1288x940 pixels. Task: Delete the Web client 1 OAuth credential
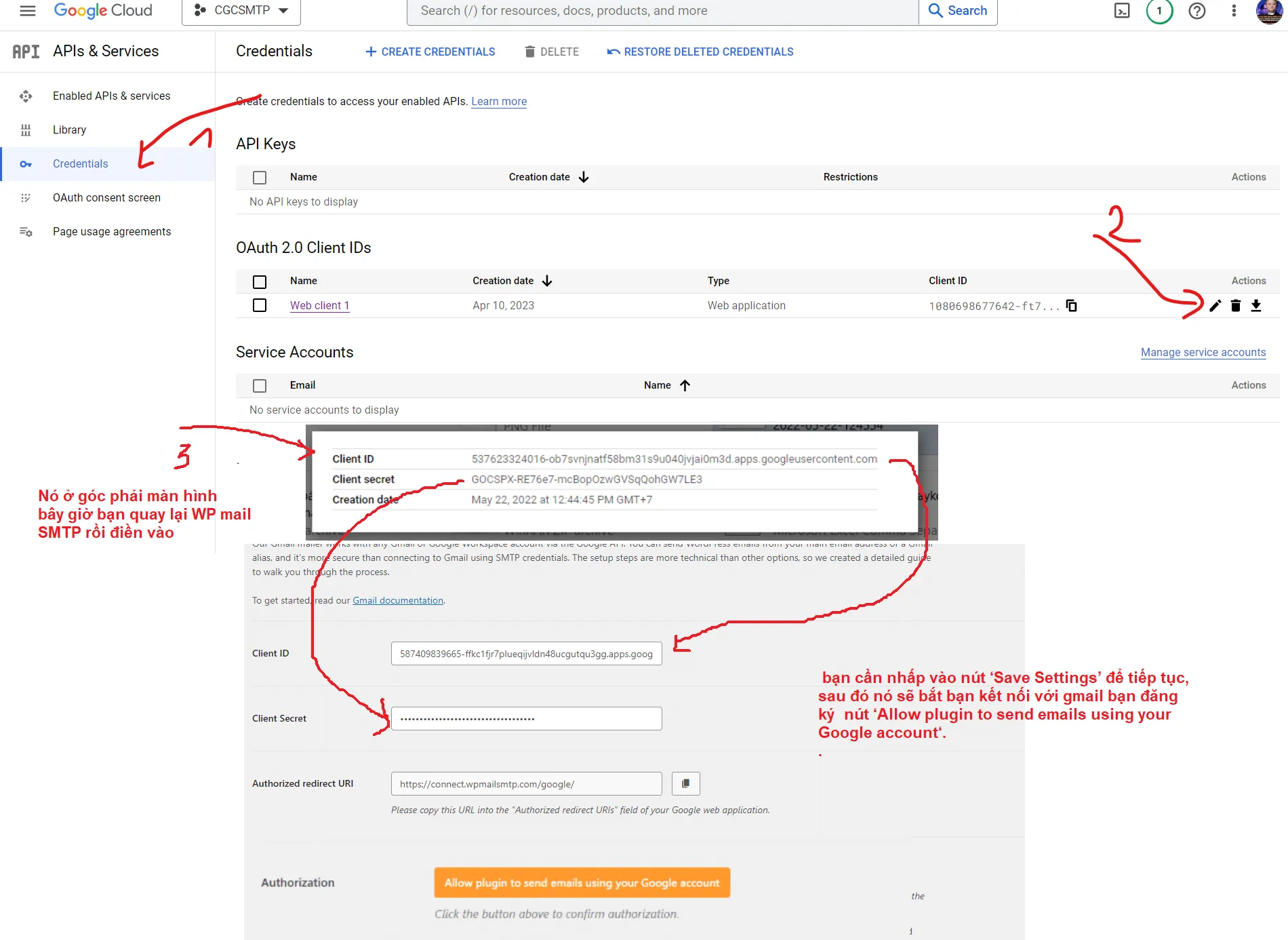coord(1235,306)
